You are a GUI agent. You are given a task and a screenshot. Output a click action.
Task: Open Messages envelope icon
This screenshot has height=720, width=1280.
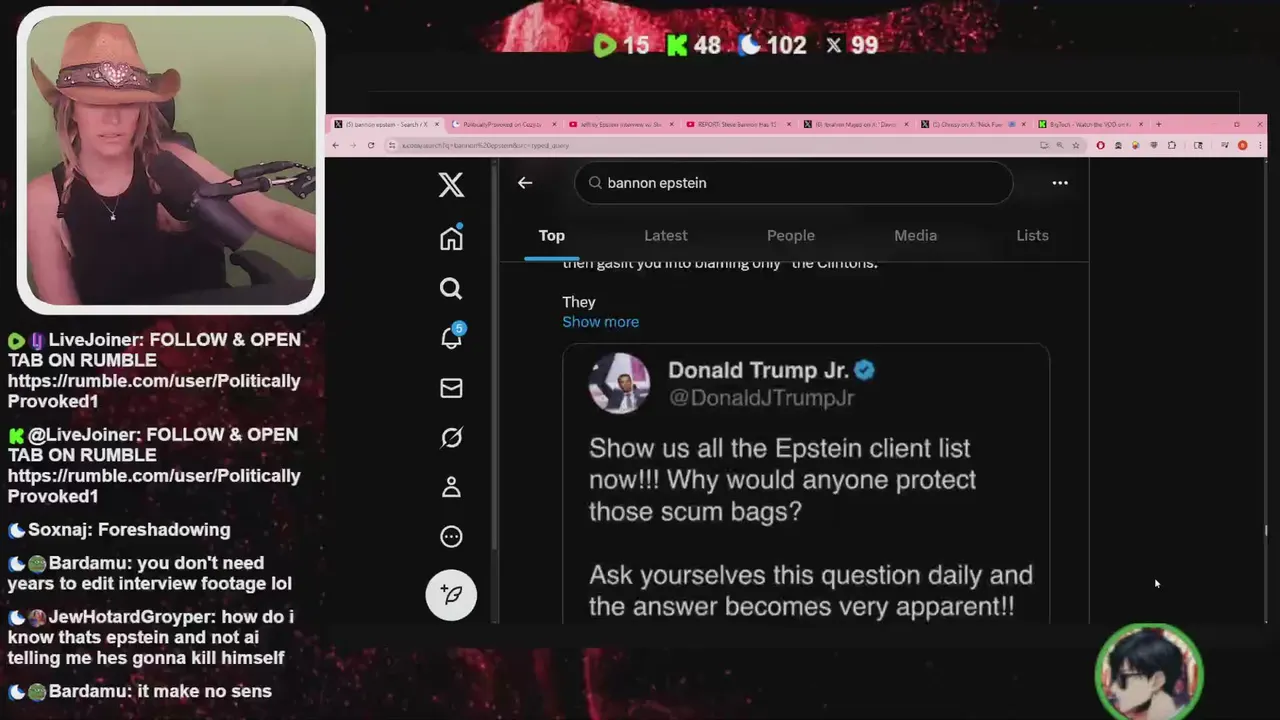pyautogui.click(x=451, y=388)
